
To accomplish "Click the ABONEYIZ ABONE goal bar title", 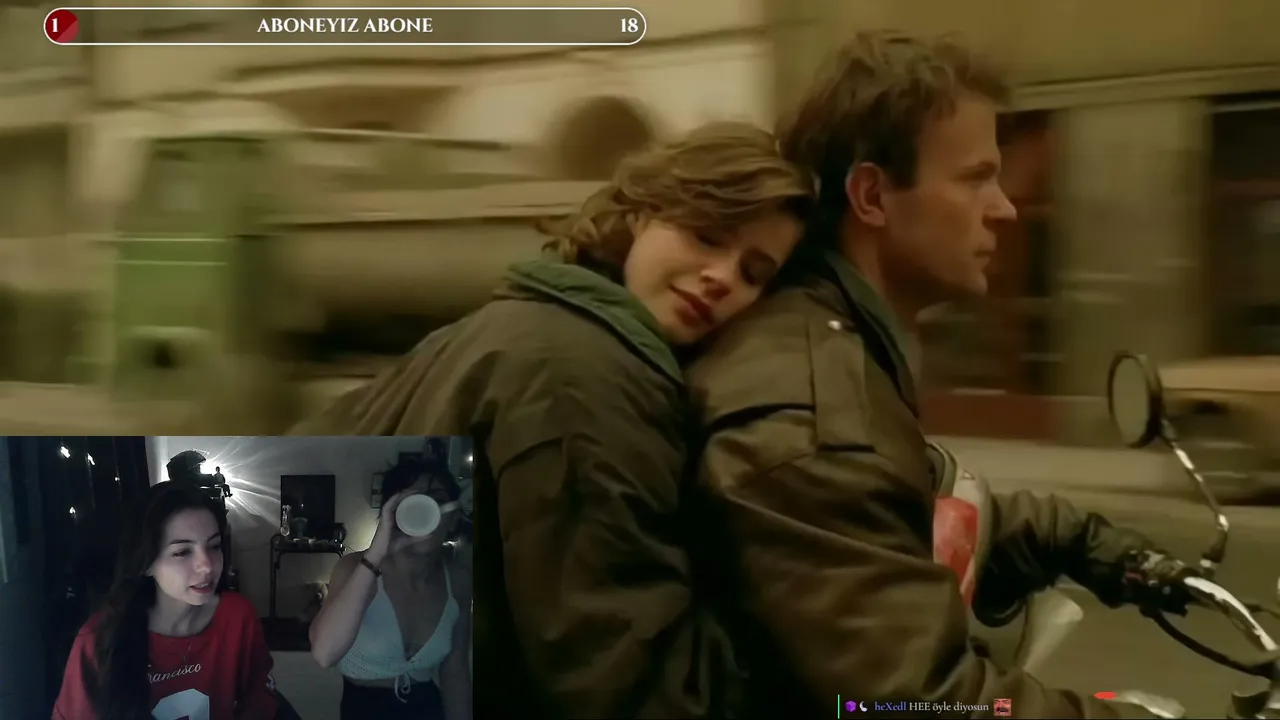I will click(x=345, y=26).
